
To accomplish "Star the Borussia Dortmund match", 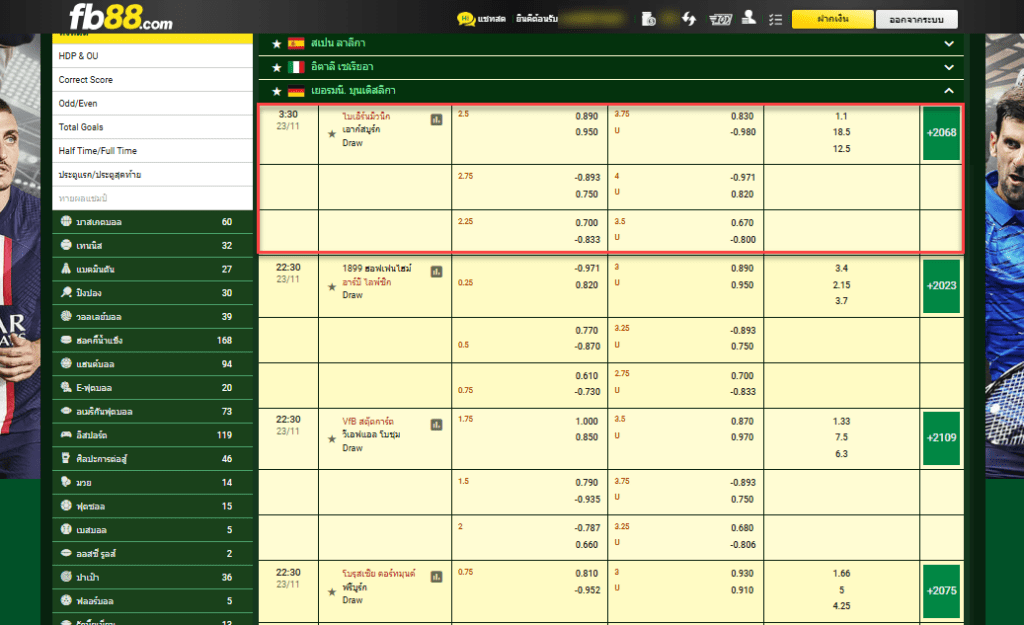I will [x=332, y=592].
